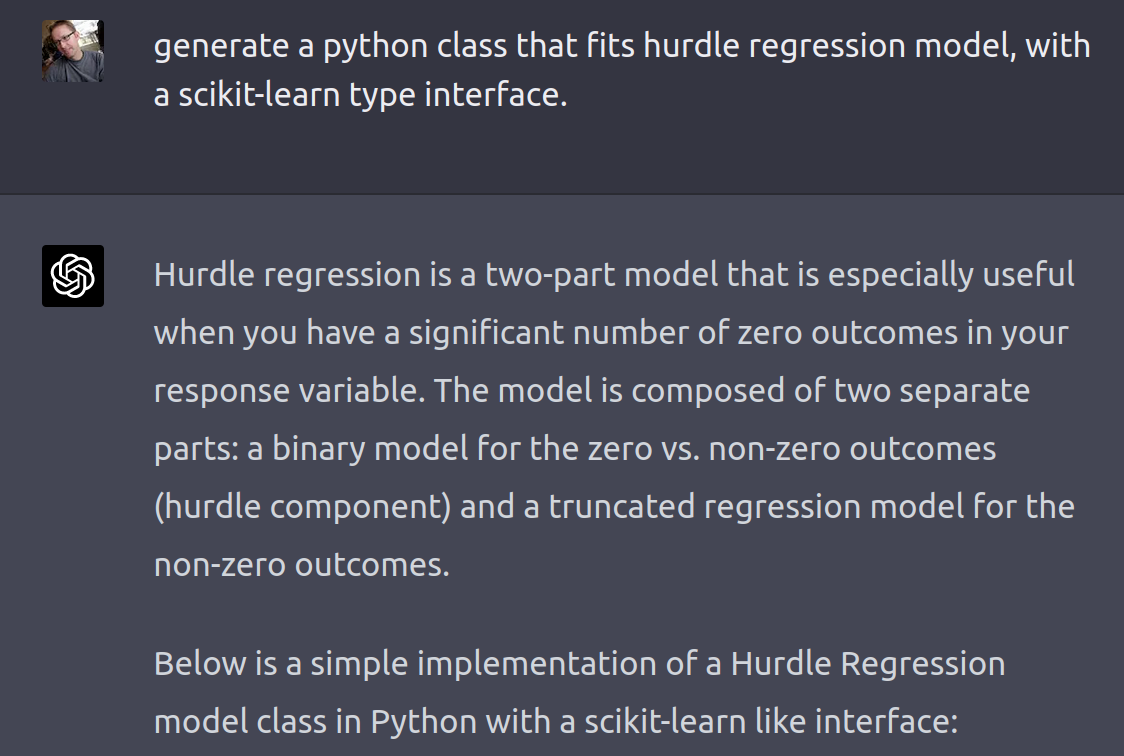This screenshot has width=1124, height=756.
Task: Click the final line "non-zero outcomes."
Action: click(x=302, y=564)
